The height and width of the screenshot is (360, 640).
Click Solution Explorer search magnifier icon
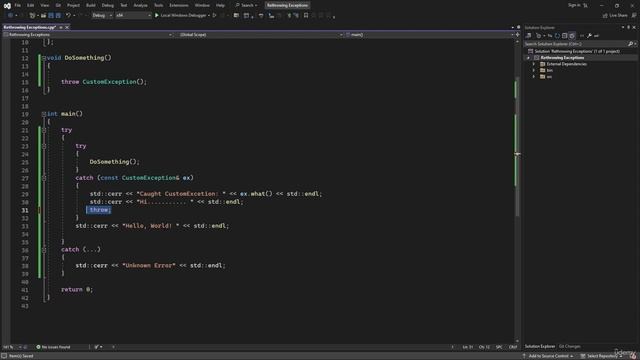[630, 44]
